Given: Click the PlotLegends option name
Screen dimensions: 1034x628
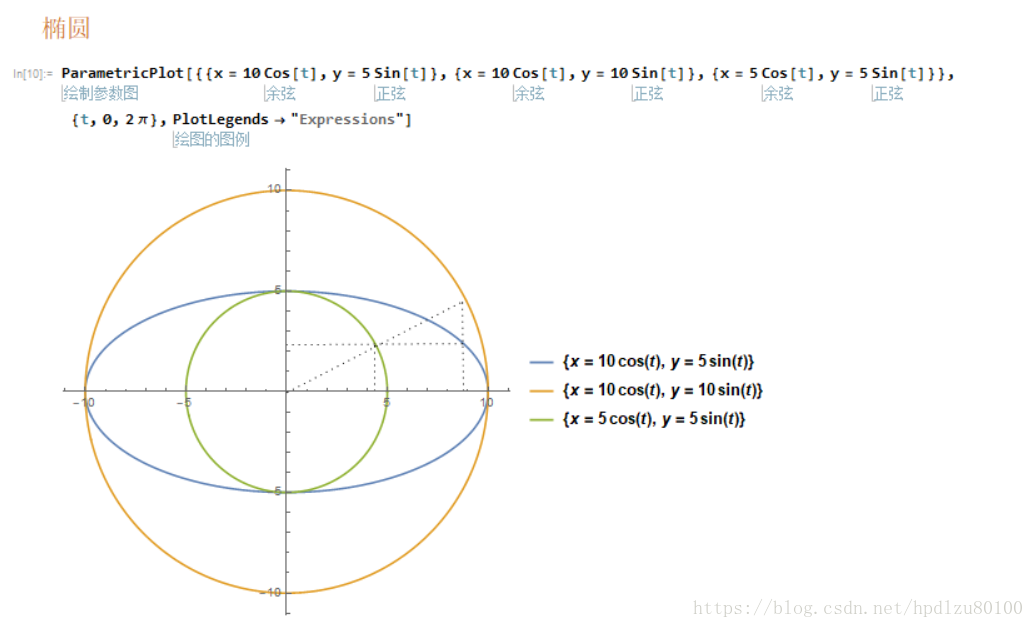Looking at the screenshot, I should (x=220, y=119).
